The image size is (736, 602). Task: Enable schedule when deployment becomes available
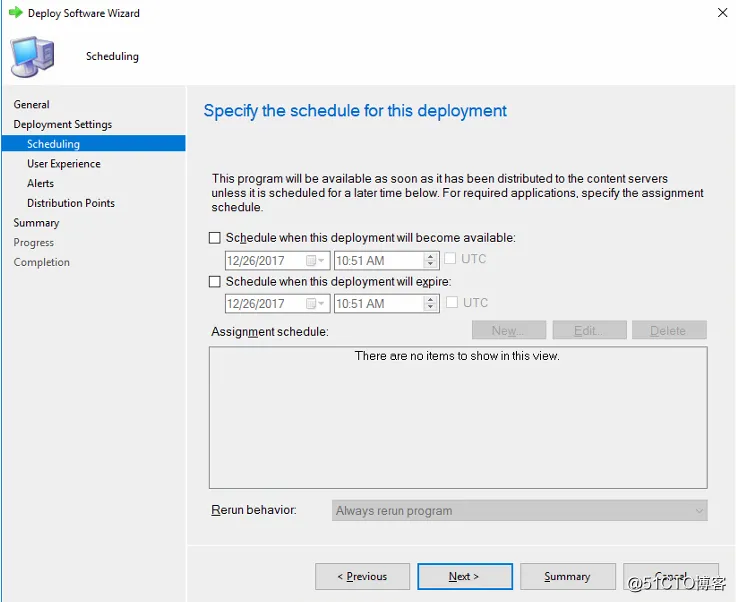click(x=215, y=238)
